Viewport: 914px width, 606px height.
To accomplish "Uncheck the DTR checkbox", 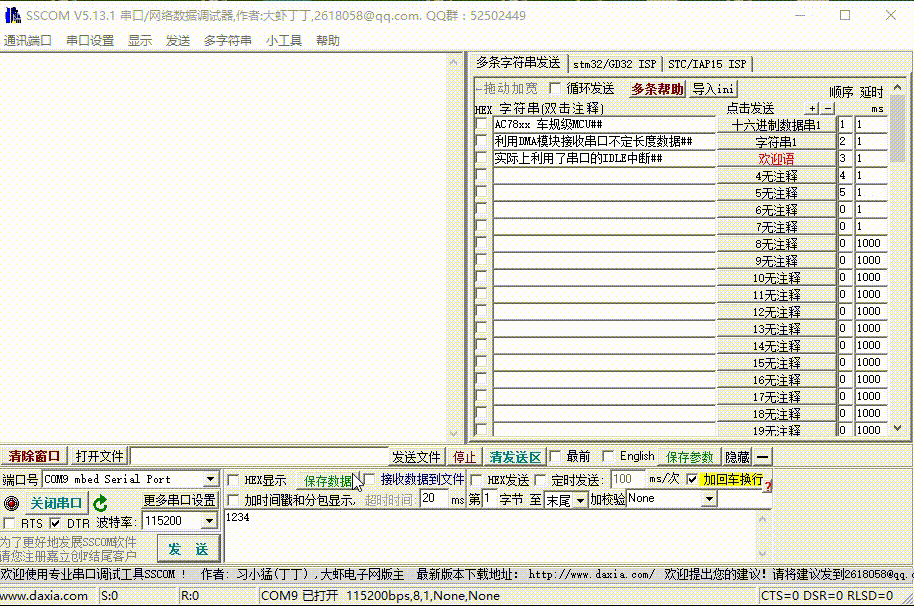I will 55,523.
